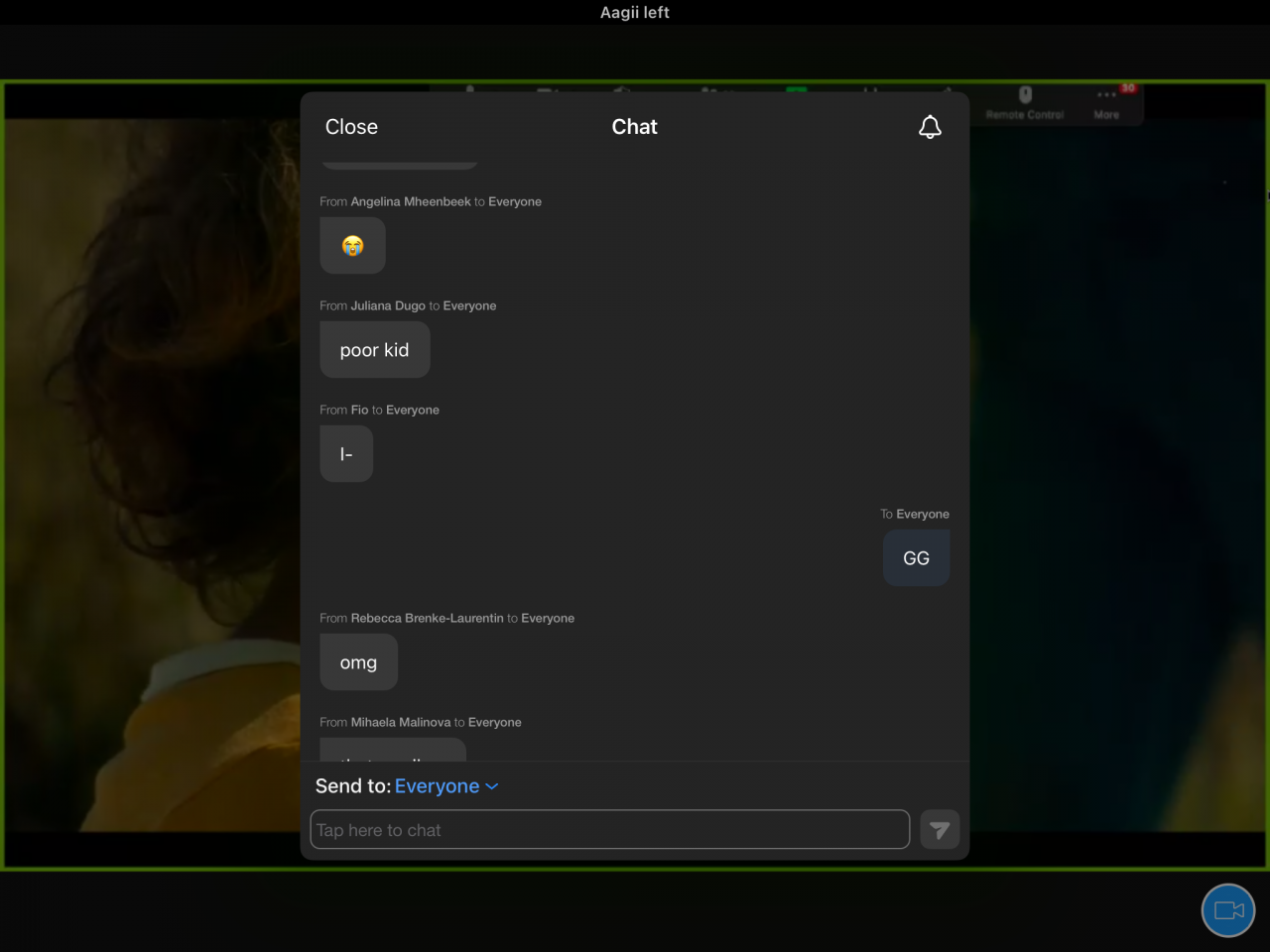Screen dimensions: 1270x952
Task: Tap sender name Mihaela Malinova
Action: 401,722
